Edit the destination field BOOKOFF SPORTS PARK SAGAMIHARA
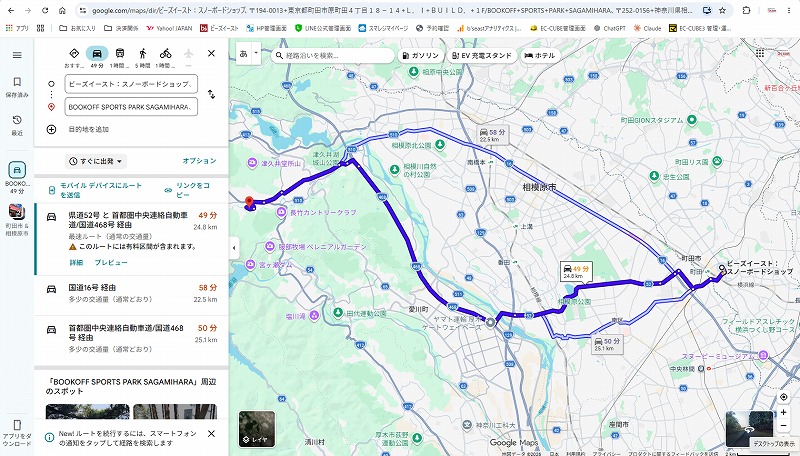 [131, 107]
